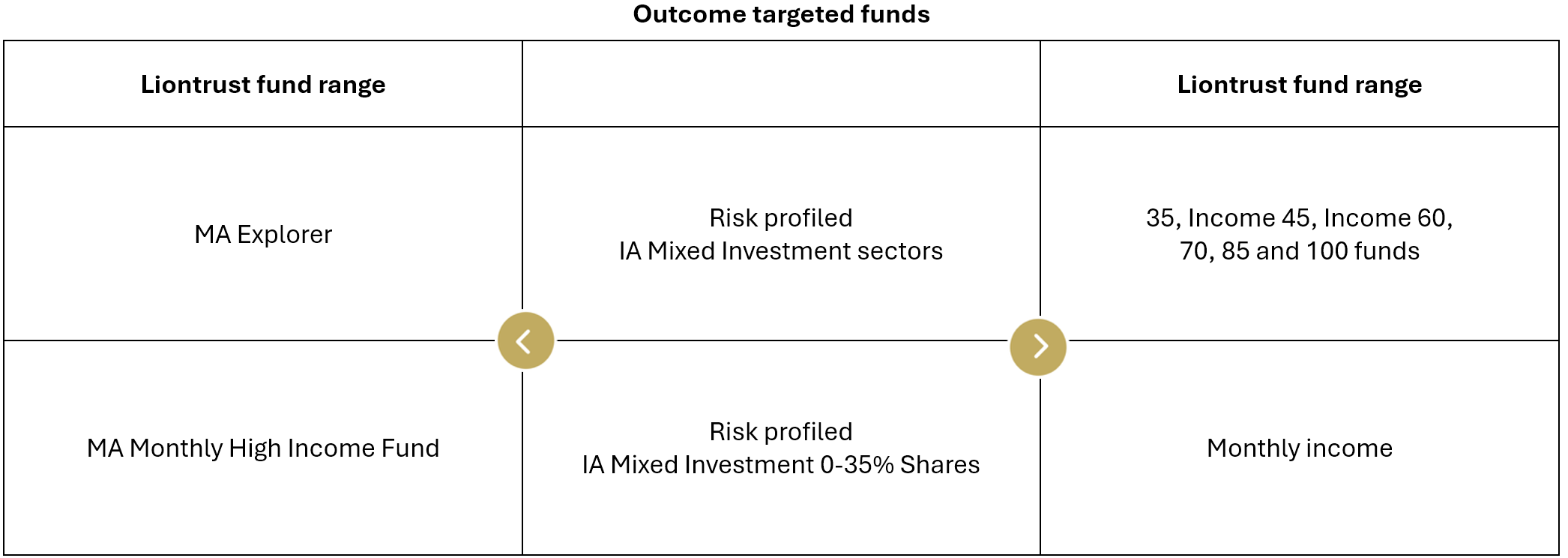Select the 'Income 60' text
Viewport: 1568px width, 558px height.
1384,217
